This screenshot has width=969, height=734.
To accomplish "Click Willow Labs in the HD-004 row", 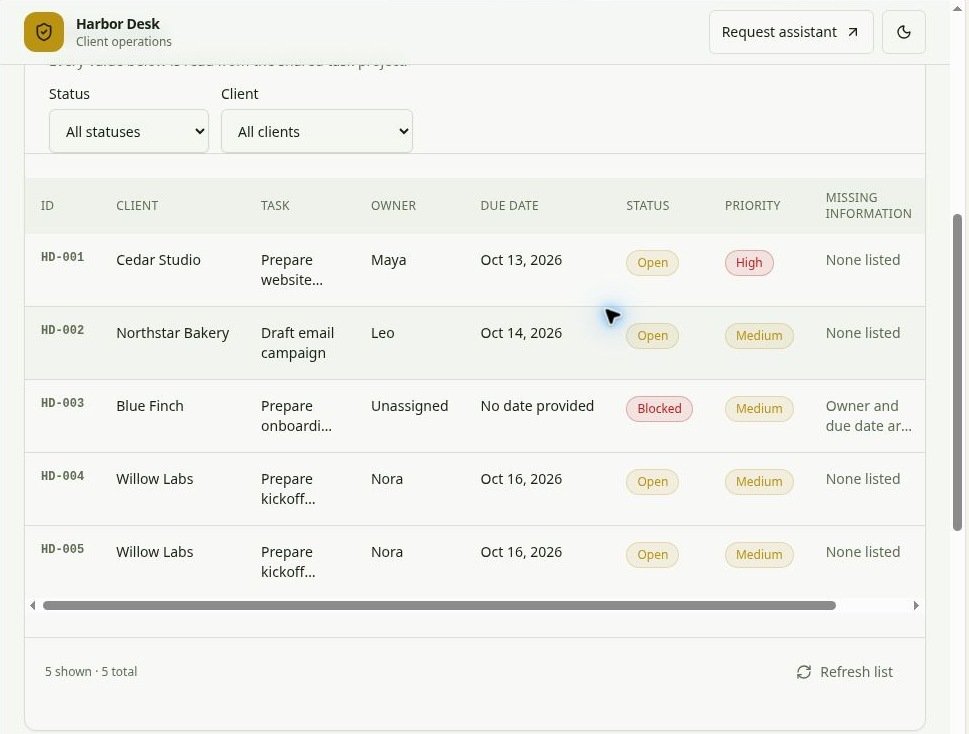I will tap(154, 479).
